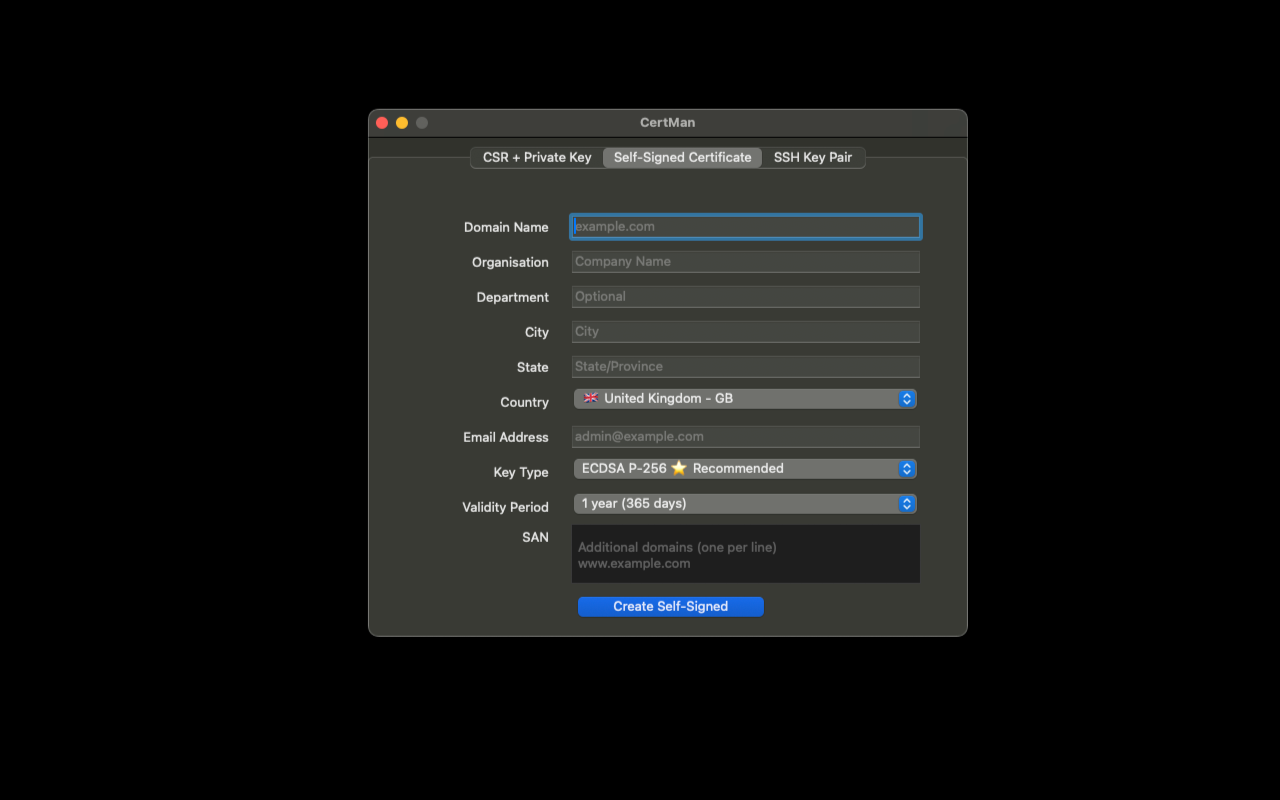The image size is (1280, 800).
Task: Click the chevron icon on Validity Period dropdown
Action: pyautogui.click(x=907, y=503)
